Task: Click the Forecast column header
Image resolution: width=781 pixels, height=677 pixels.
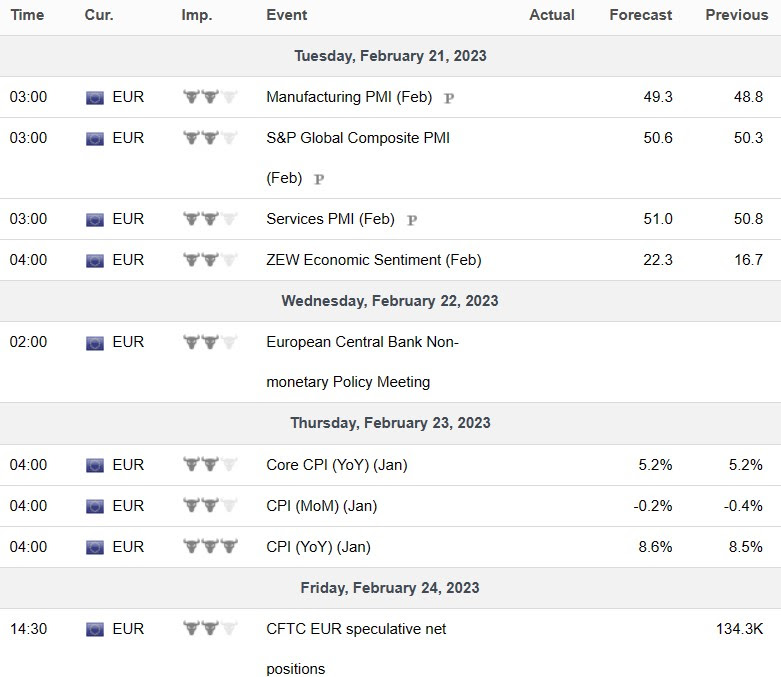Action: [x=641, y=15]
